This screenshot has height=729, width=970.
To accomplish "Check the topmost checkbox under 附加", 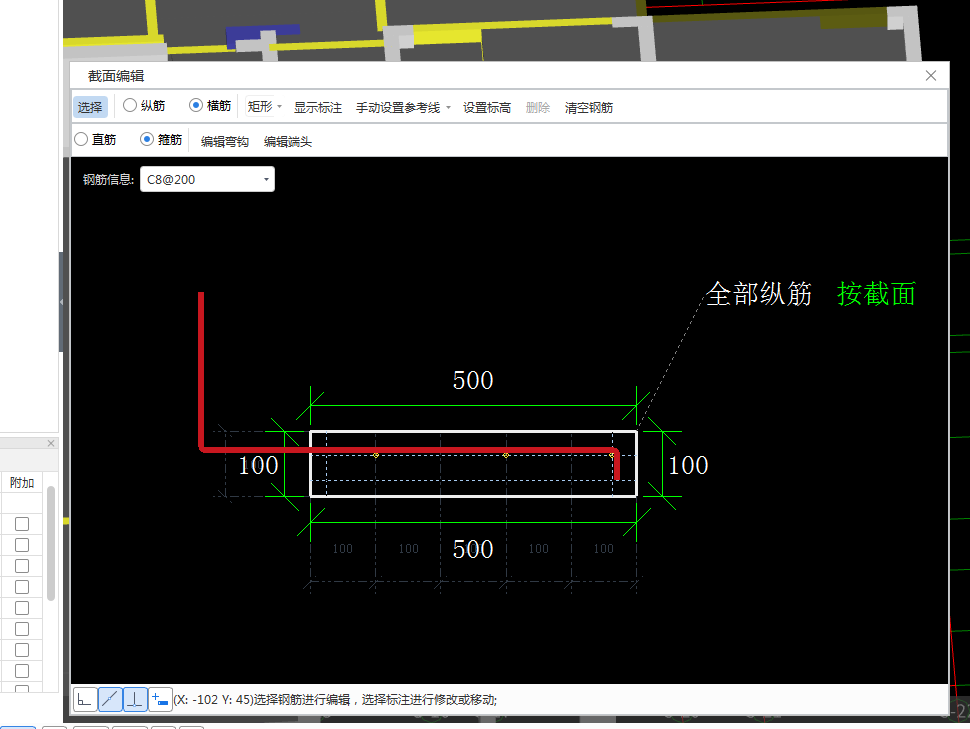I will point(22,524).
